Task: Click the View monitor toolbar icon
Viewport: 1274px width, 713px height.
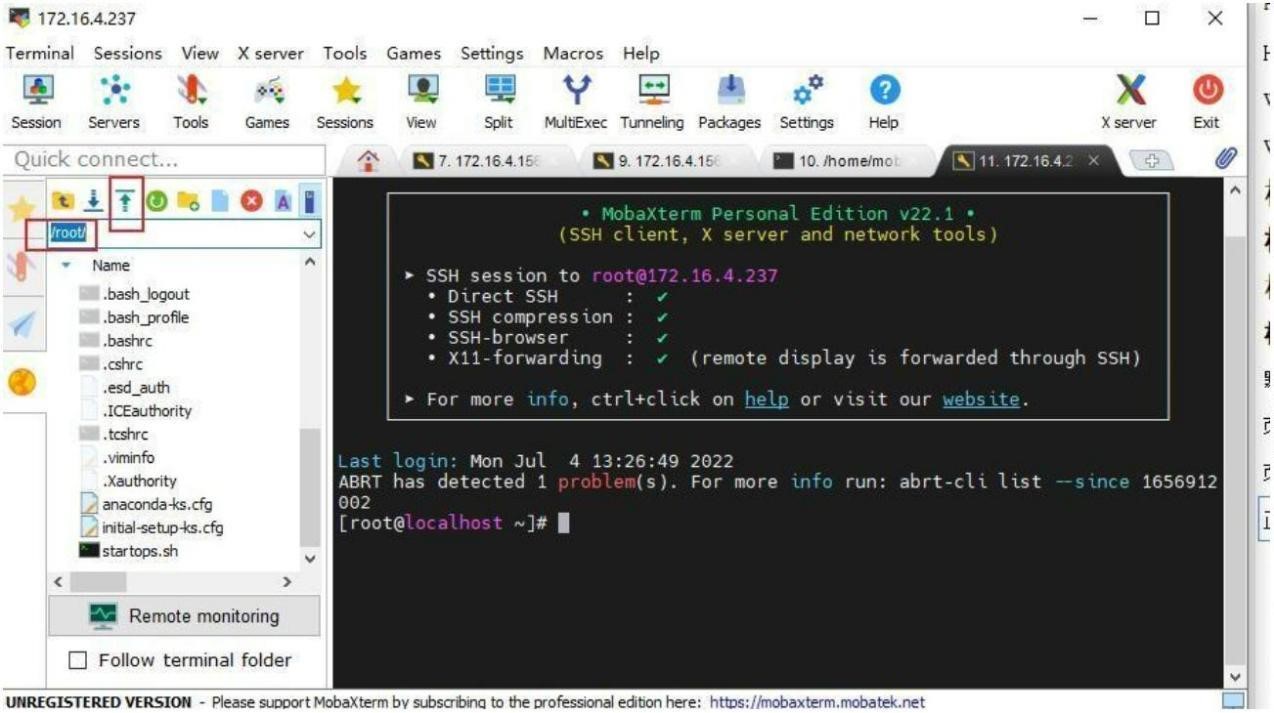Action: coord(421,103)
